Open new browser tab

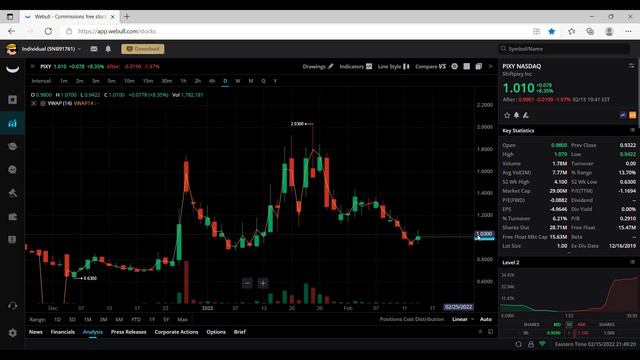pyautogui.click(x=127, y=16)
